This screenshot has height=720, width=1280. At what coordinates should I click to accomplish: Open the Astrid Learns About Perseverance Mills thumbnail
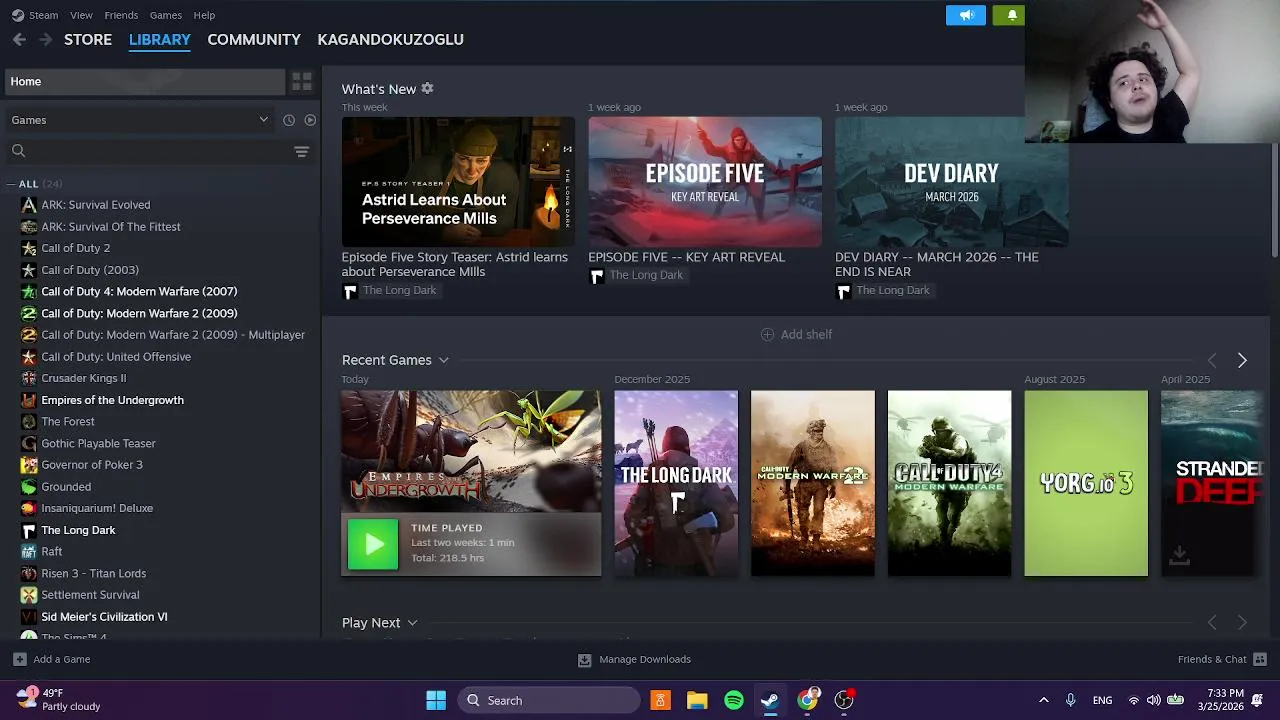coord(458,182)
